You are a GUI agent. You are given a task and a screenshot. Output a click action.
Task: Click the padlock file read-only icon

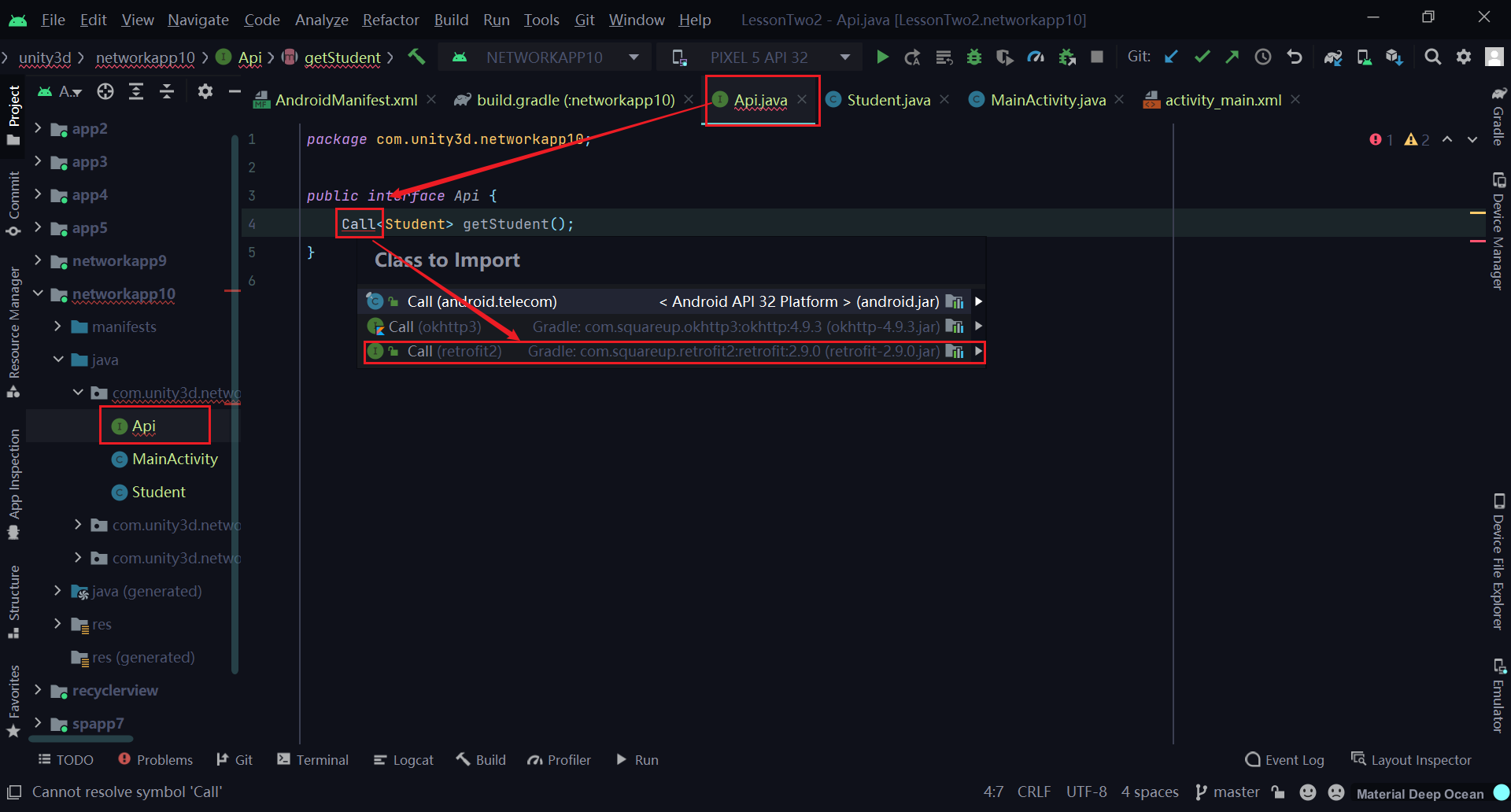[x=1279, y=792]
